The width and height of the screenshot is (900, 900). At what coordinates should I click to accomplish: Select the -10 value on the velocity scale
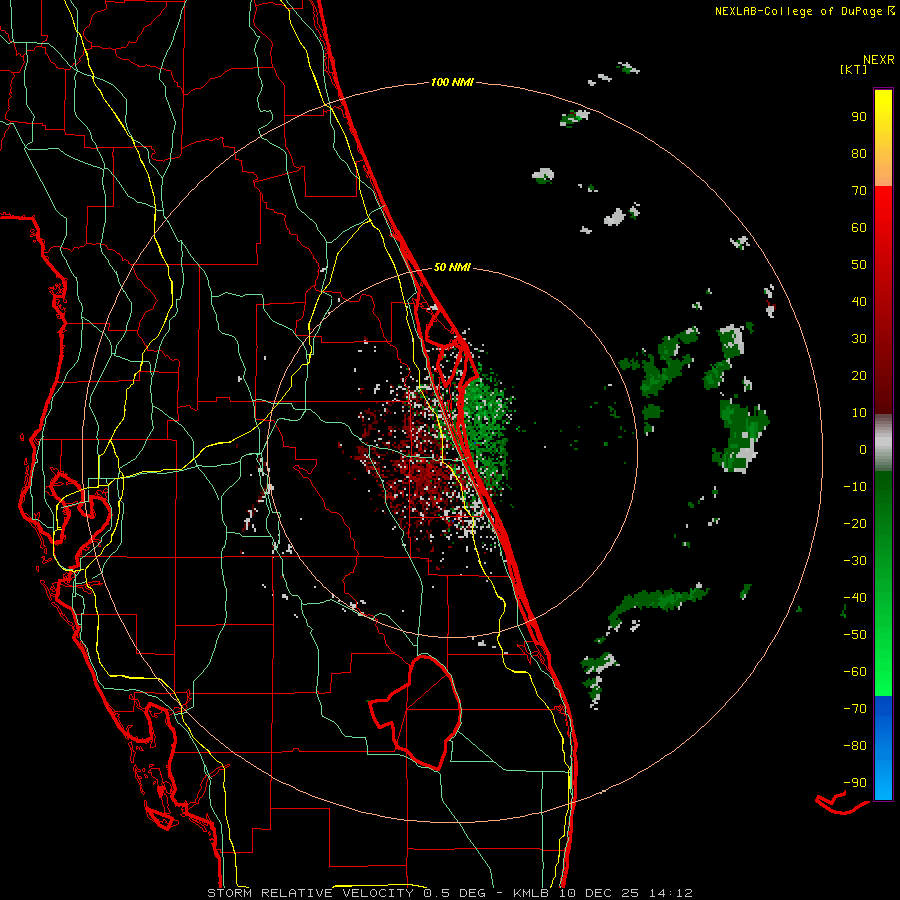click(855, 487)
